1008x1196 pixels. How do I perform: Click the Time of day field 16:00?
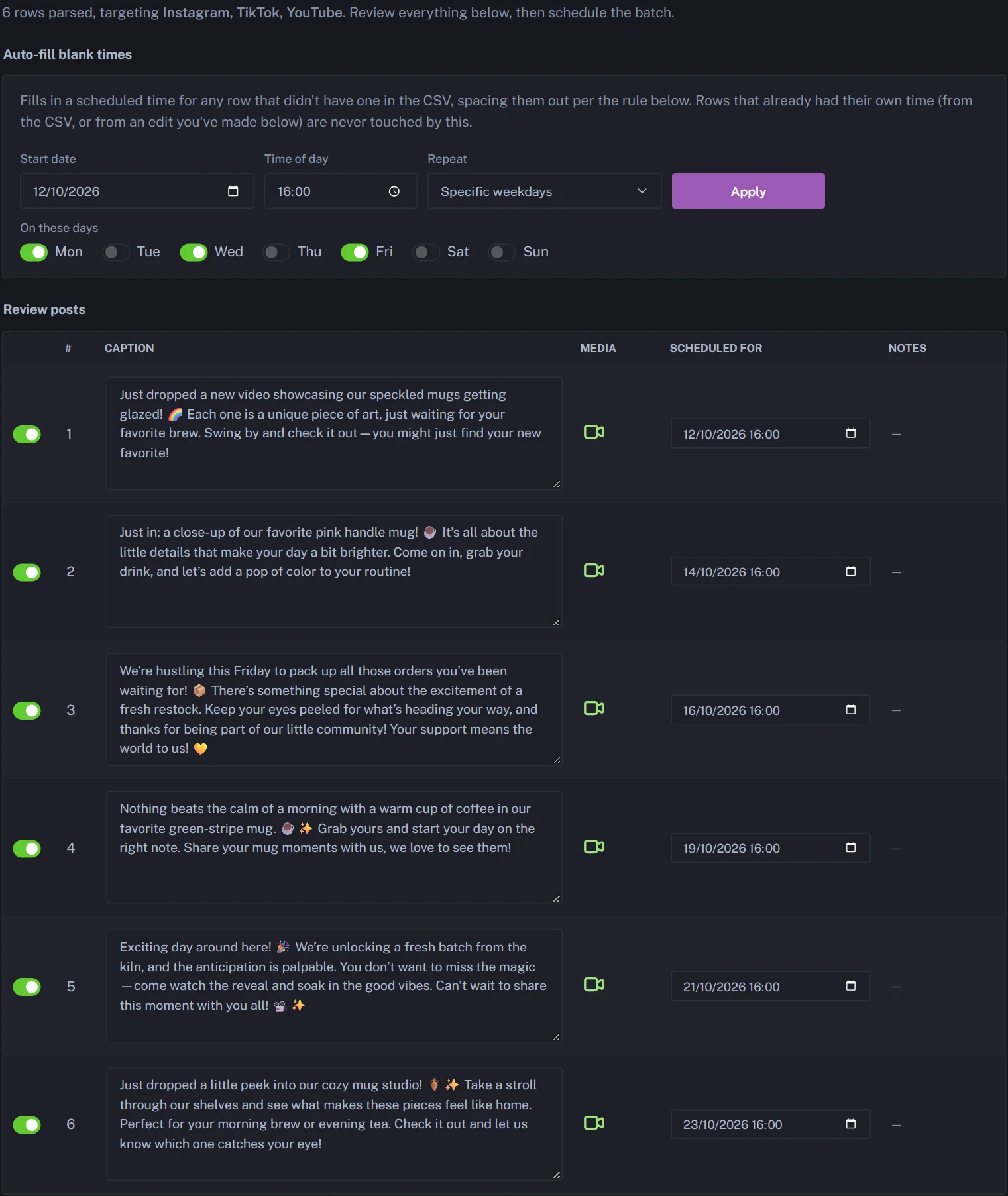341,191
